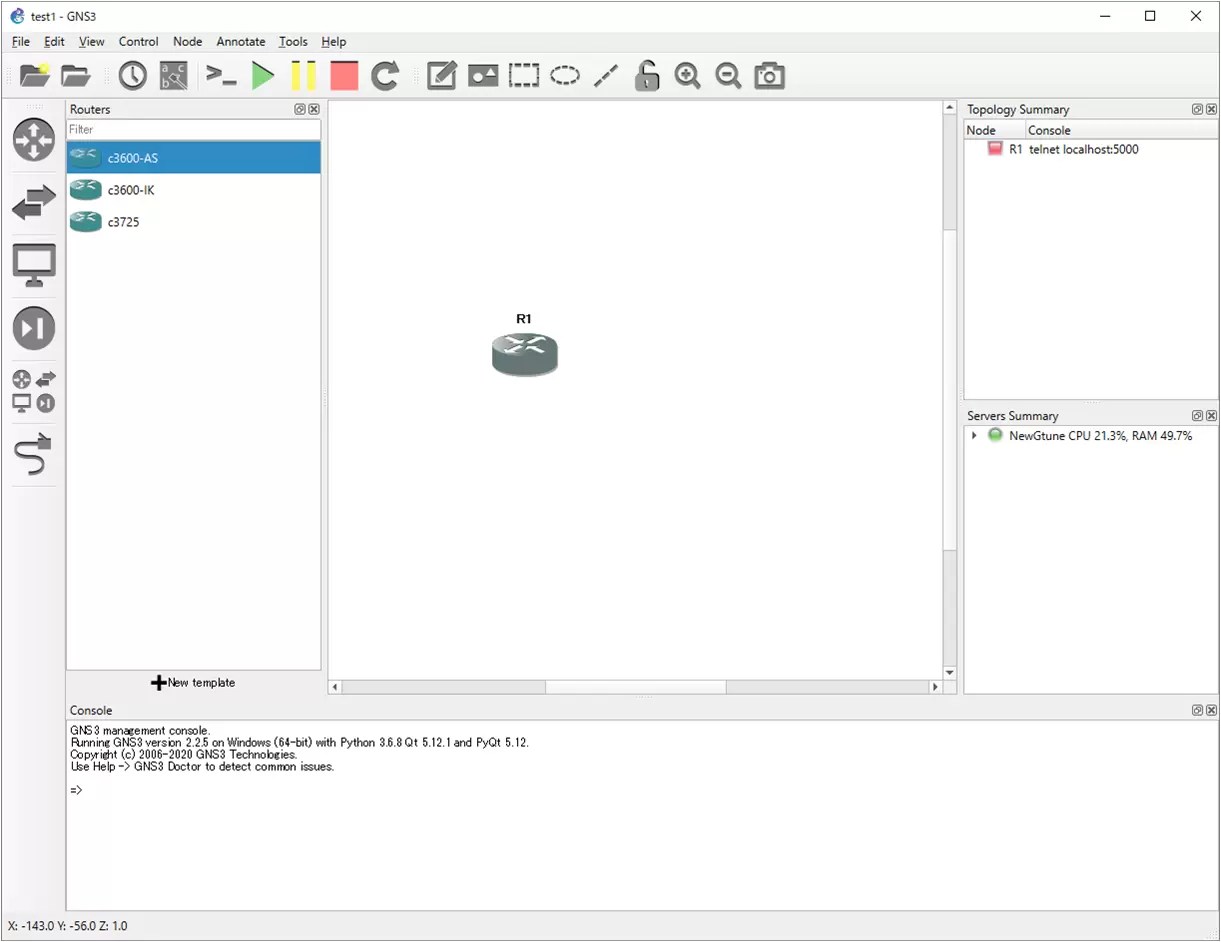Float the Topology Summary panel
The width and height of the screenshot is (1221, 942).
1197,109
